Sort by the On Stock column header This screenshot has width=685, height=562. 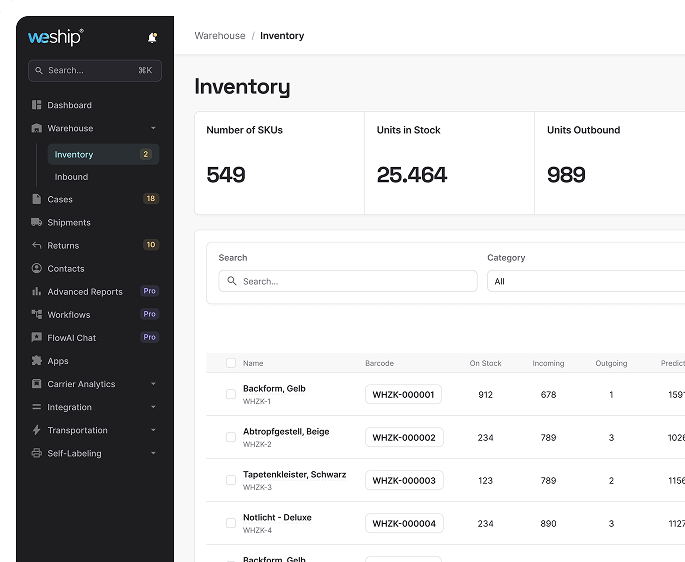tap(485, 363)
